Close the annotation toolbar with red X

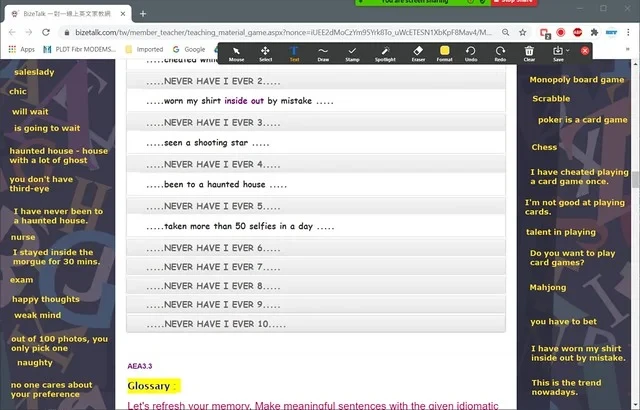tap(585, 51)
